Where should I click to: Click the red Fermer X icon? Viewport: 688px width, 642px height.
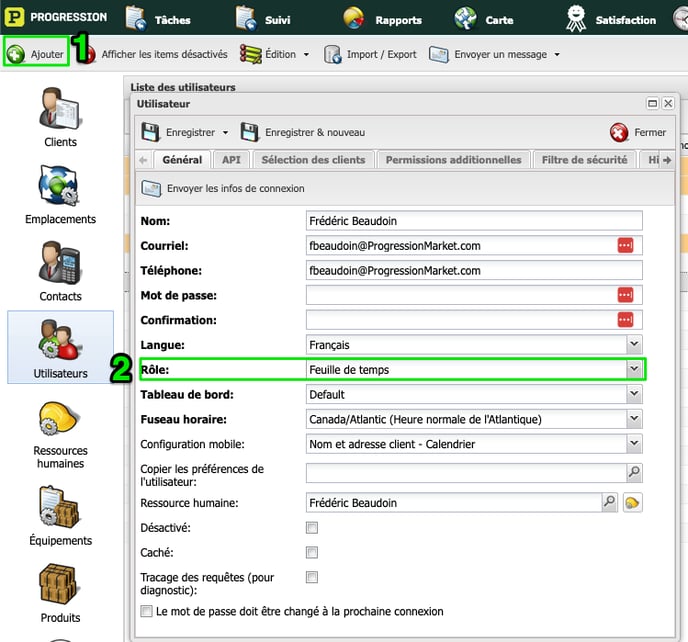[619, 132]
